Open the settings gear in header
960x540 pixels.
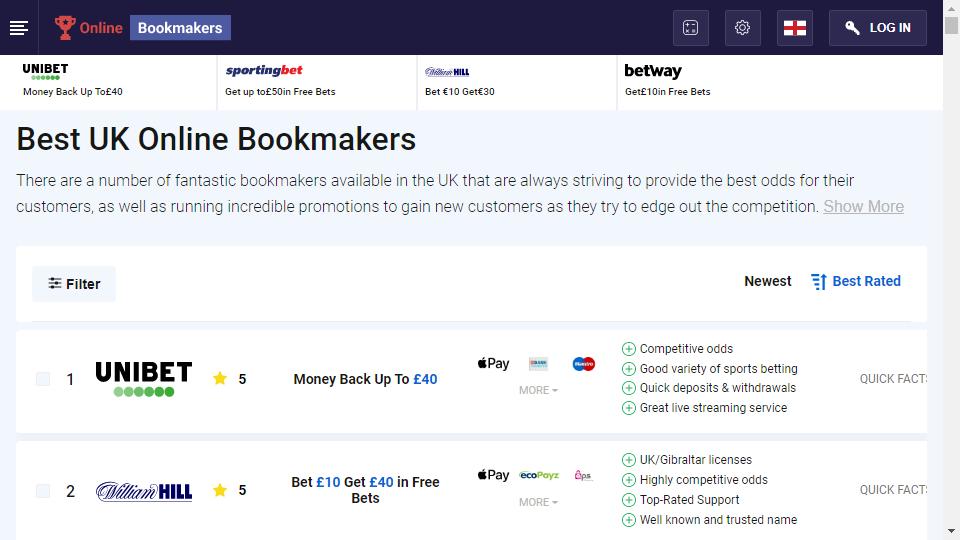[743, 28]
